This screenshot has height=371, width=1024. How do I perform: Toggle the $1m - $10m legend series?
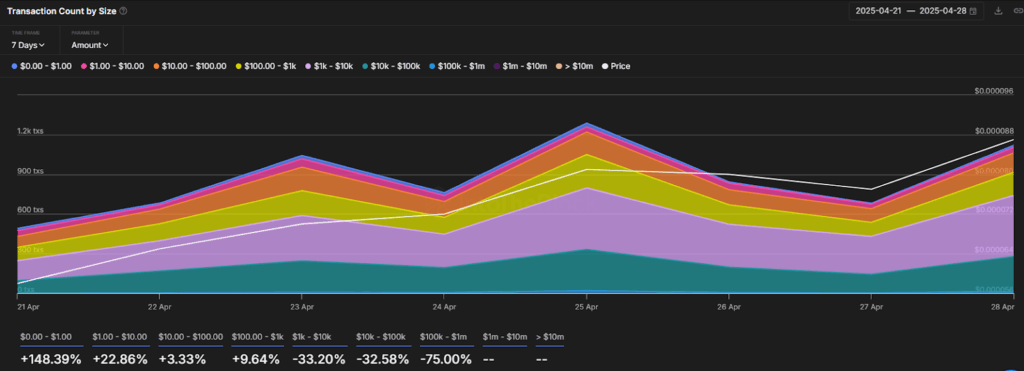(x=520, y=66)
